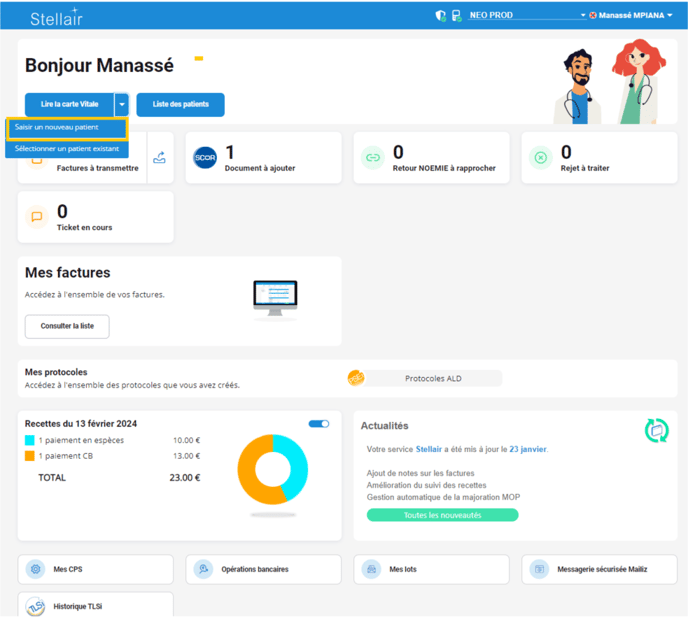Image resolution: width=688 pixels, height=631 pixels.
Task: Click the invoice transmit upload icon
Action: coord(160,157)
